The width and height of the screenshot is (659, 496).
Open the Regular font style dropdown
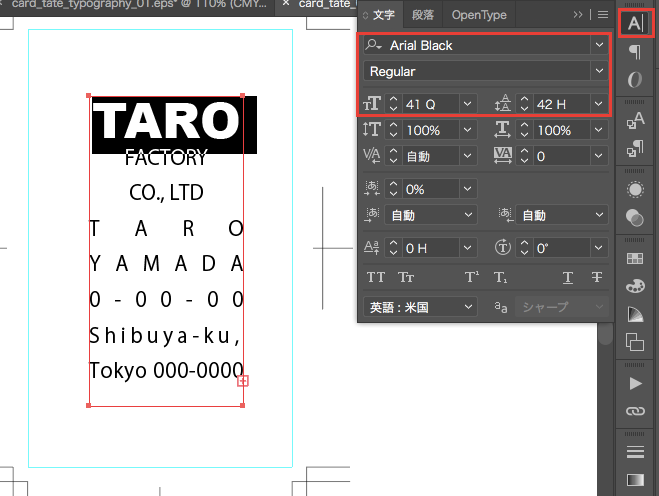(598, 72)
